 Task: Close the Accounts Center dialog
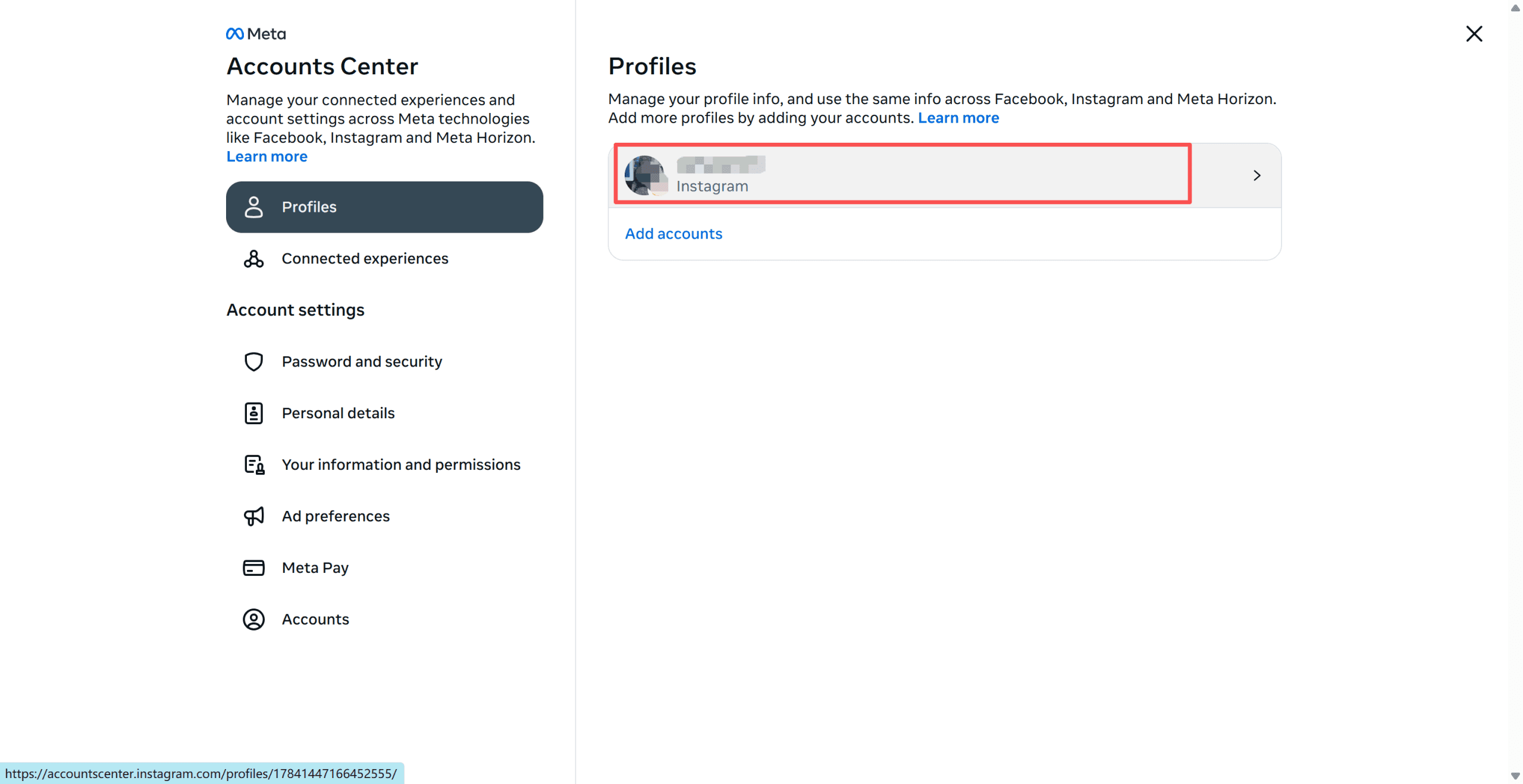pyautogui.click(x=1474, y=34)
